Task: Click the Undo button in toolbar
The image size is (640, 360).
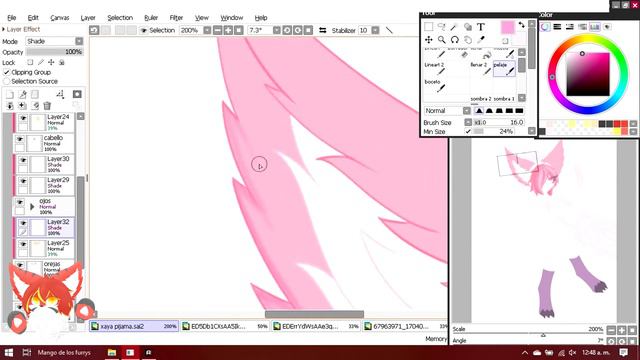Action: [x=94, y=30]
